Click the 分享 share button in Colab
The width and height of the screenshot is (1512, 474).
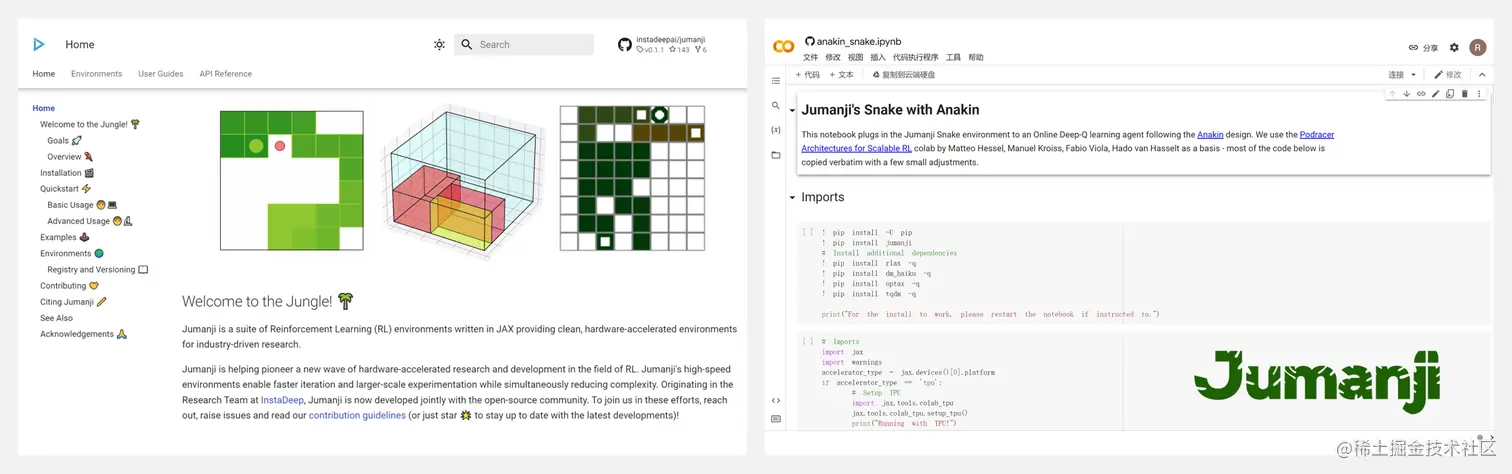(x=1423, y=48)
